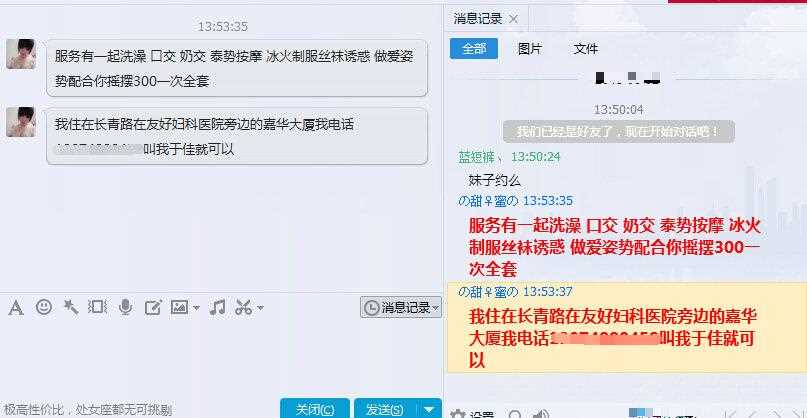
Task: Start a voice message with the microphone icon
Action: point(125,307)
